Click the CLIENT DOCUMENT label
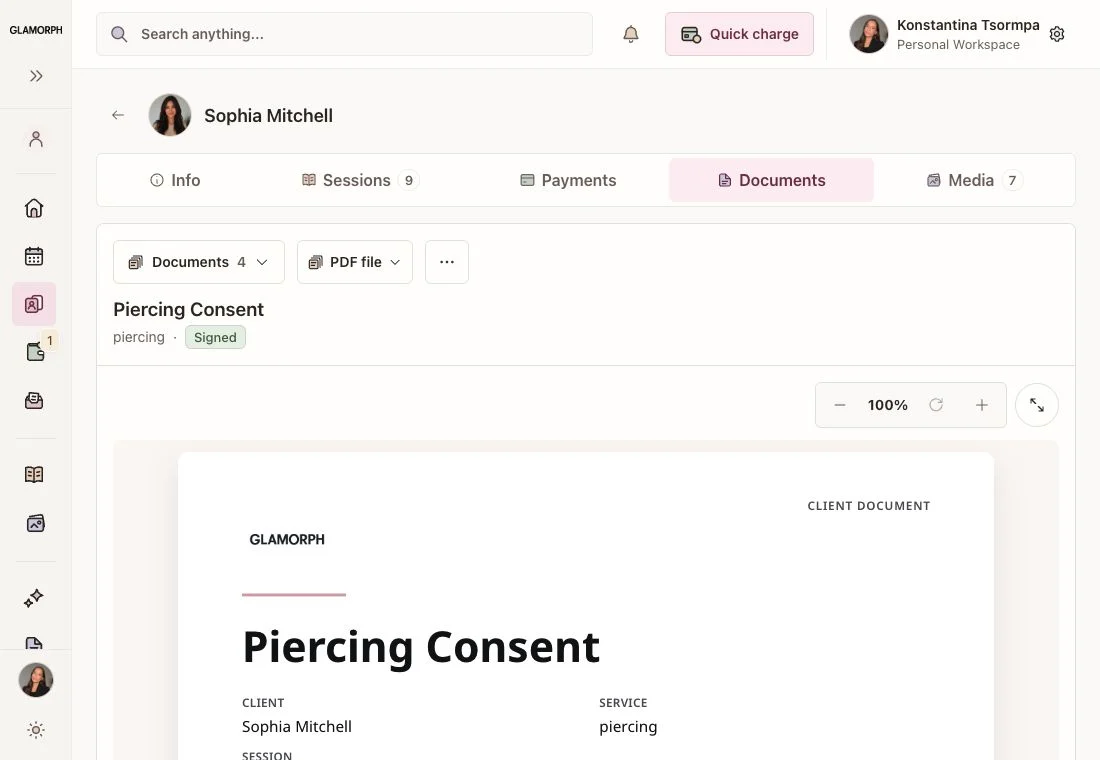 (x=868, y=506)
